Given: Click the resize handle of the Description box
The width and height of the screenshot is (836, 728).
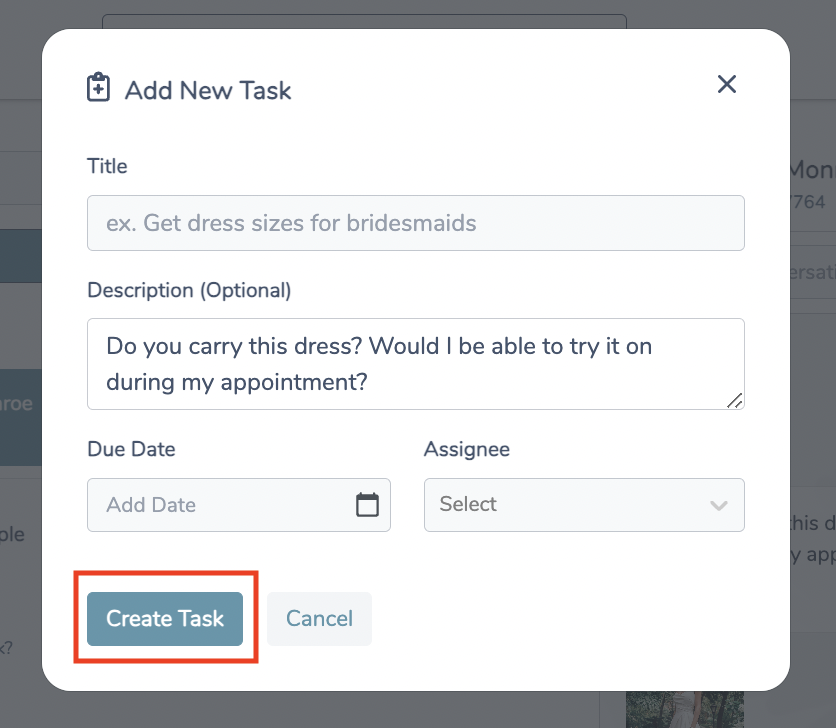Looking at the screenshot, I should tap(735, 400).
